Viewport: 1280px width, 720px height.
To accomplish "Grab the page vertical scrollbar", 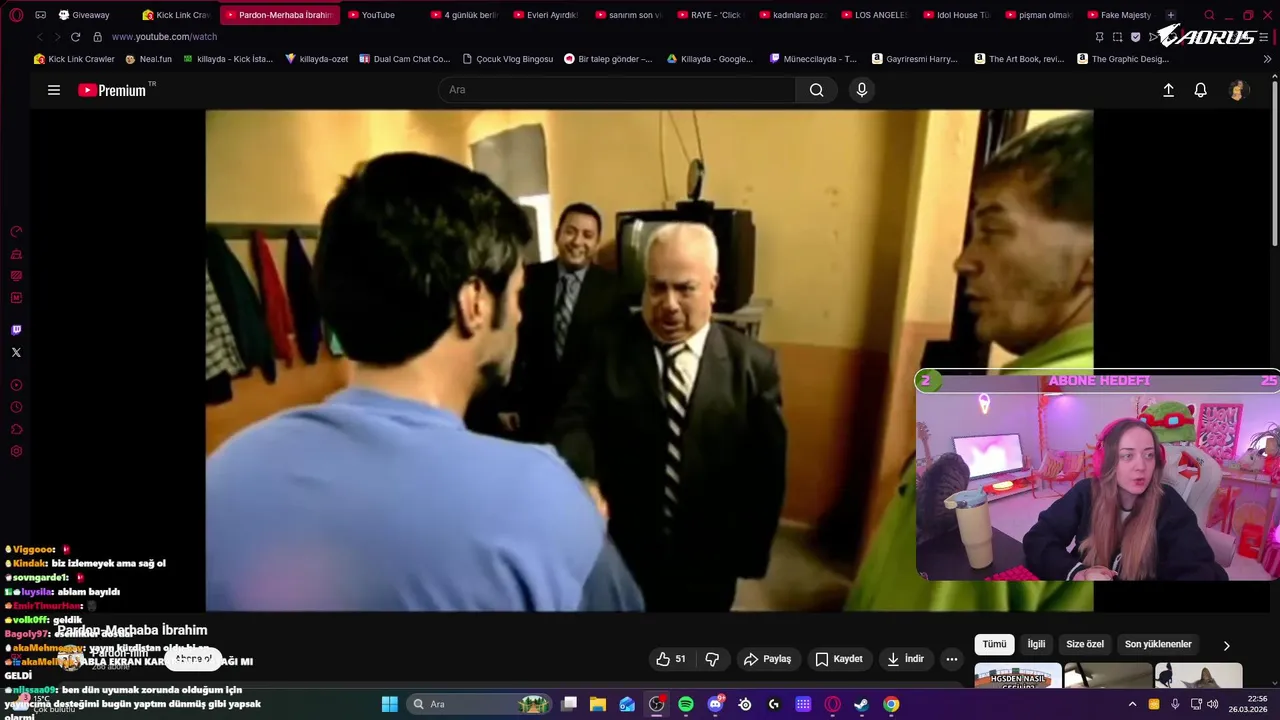I will [x=1274, y=162].
